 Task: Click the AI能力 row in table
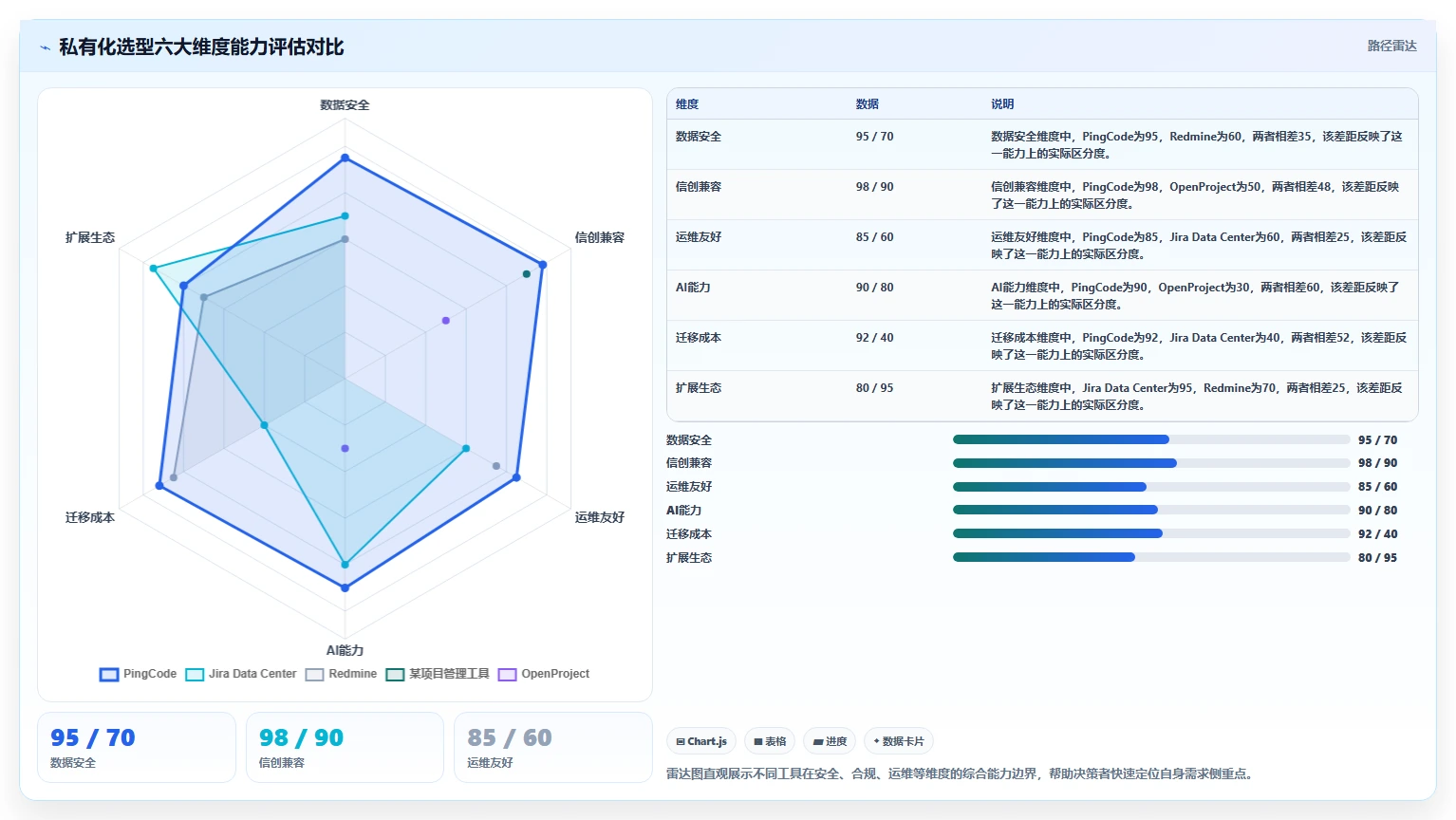[1042, 295]
